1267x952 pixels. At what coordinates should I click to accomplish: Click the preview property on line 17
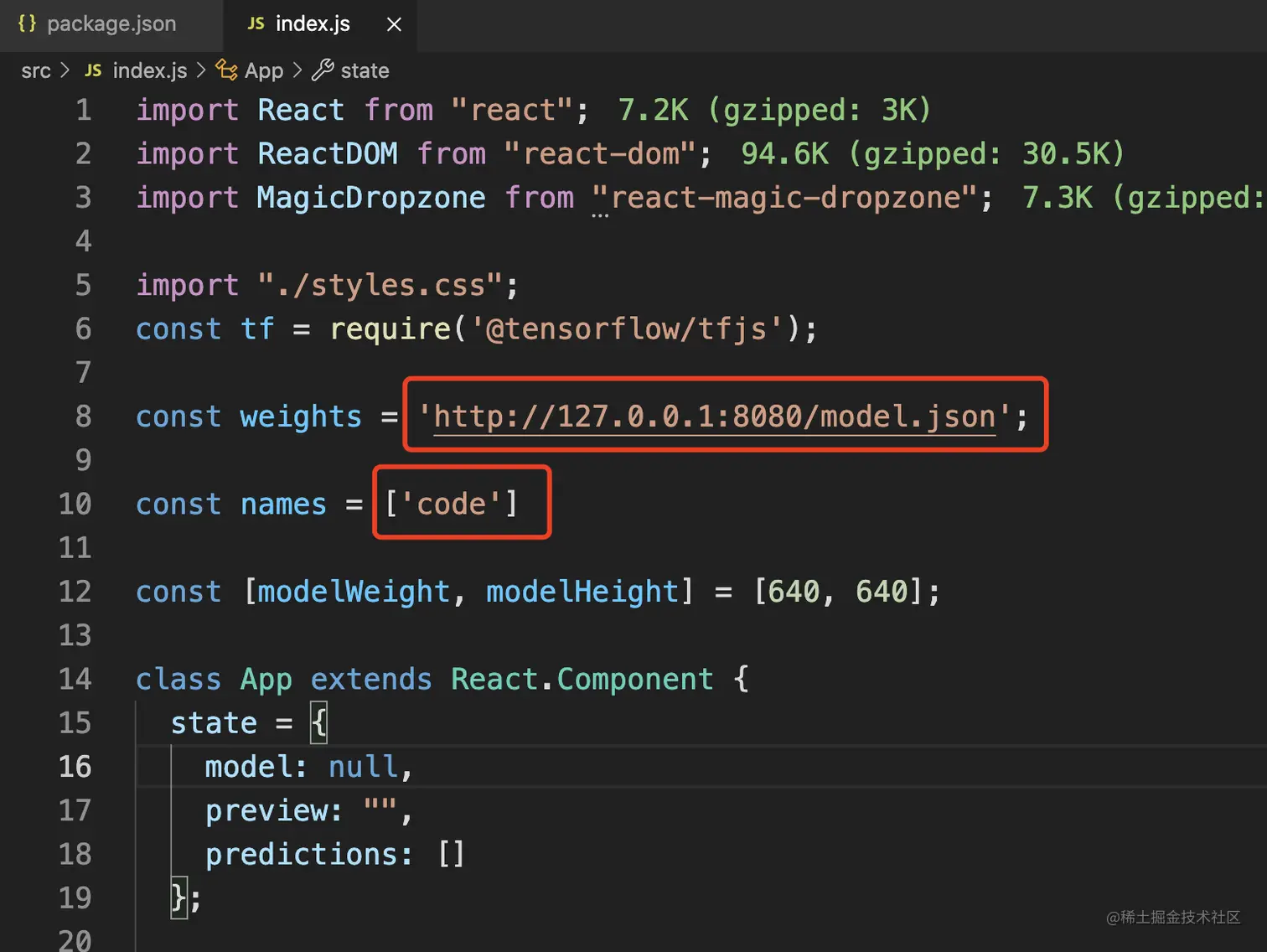(266, 811)
